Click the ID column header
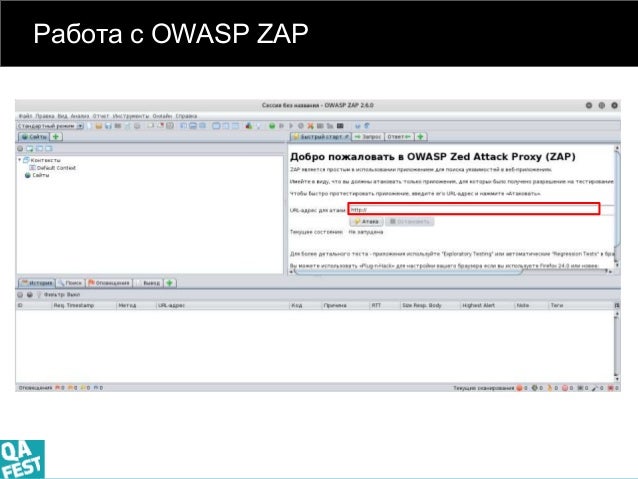638x479 pixels. pyautogui.click(x=34, y=305)
